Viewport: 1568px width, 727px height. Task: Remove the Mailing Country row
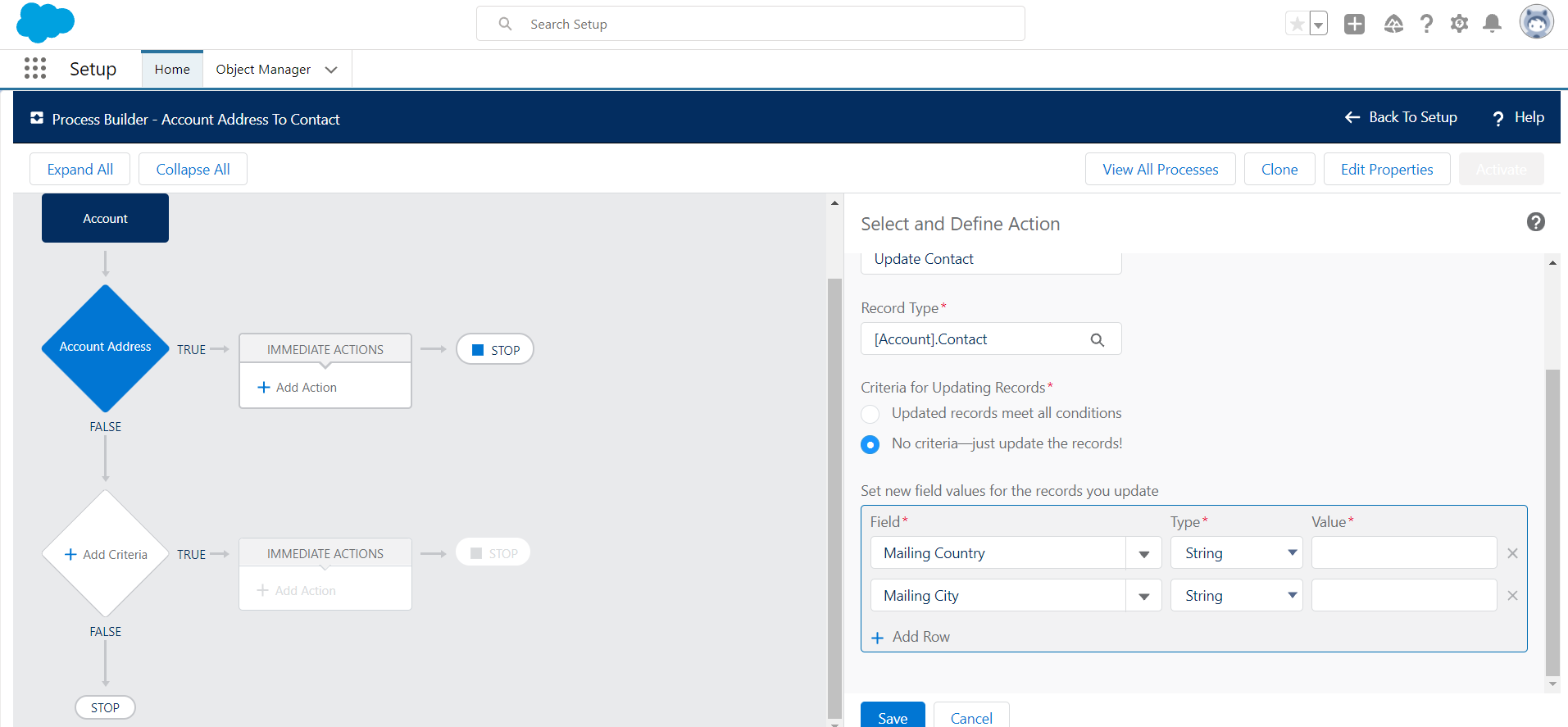pos(1512,553)
